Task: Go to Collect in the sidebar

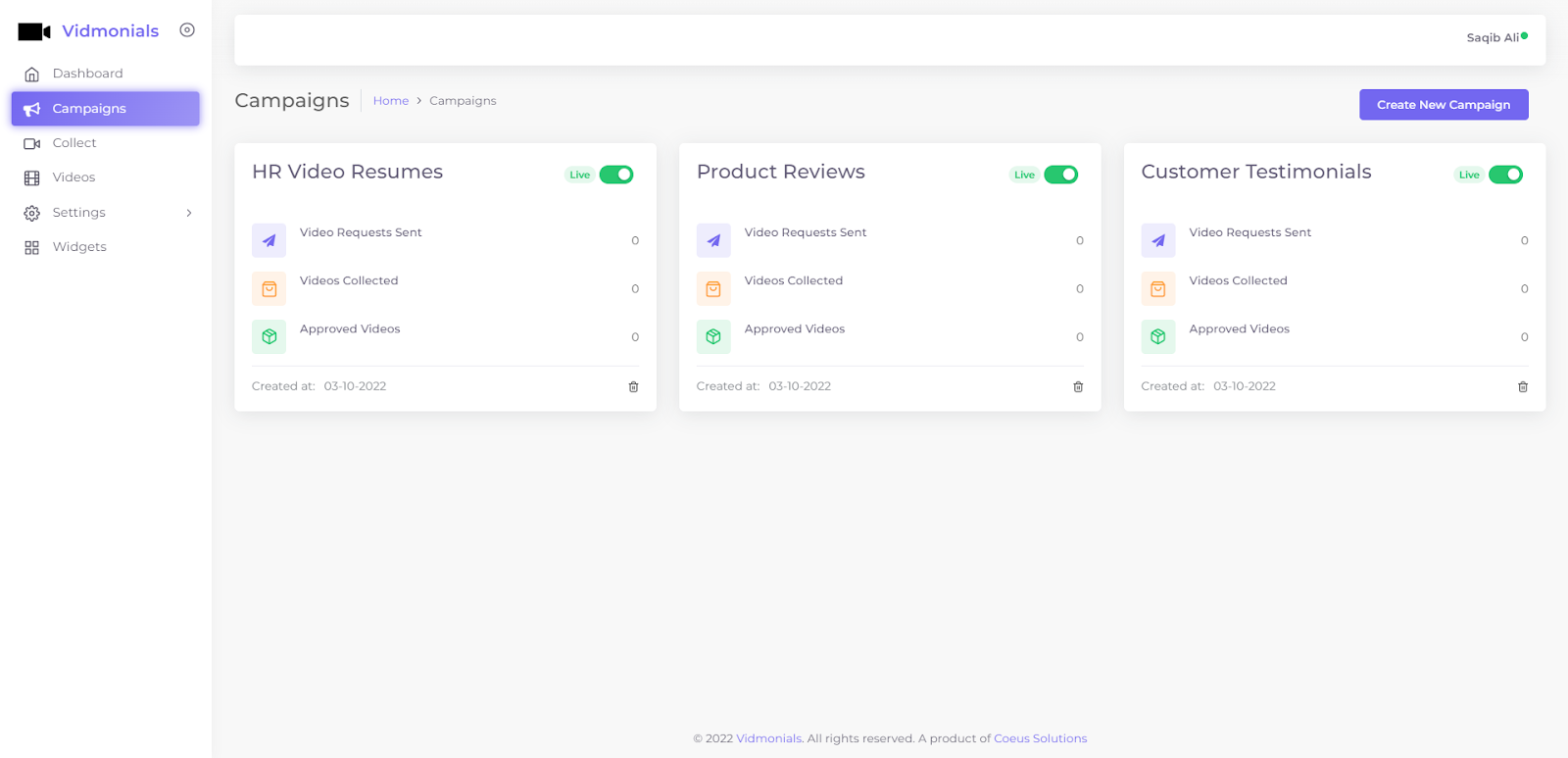Action: 74,143
